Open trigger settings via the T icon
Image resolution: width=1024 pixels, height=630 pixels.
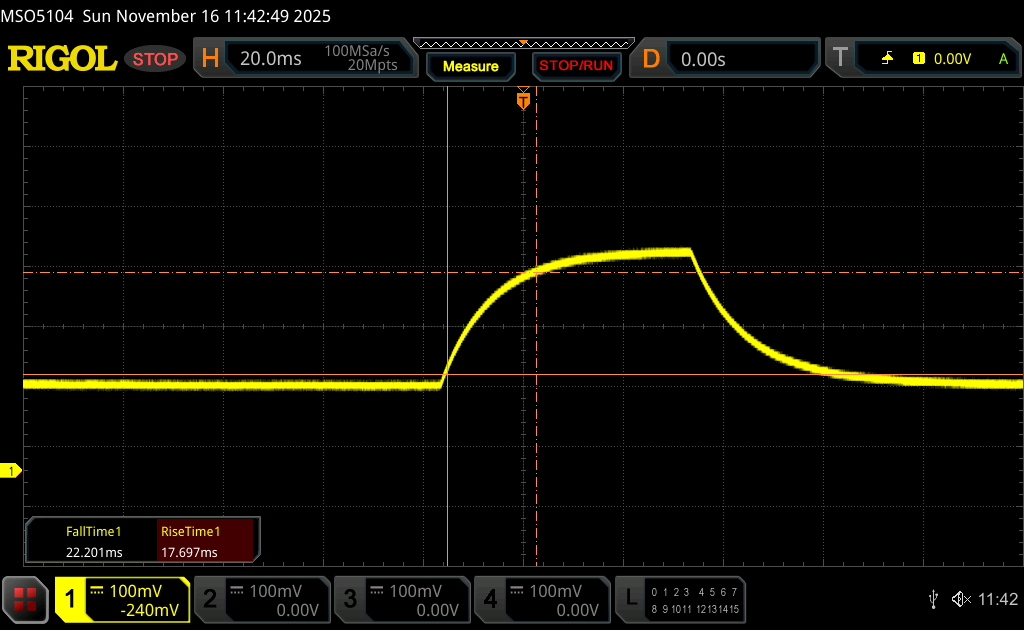click(840, 59)
